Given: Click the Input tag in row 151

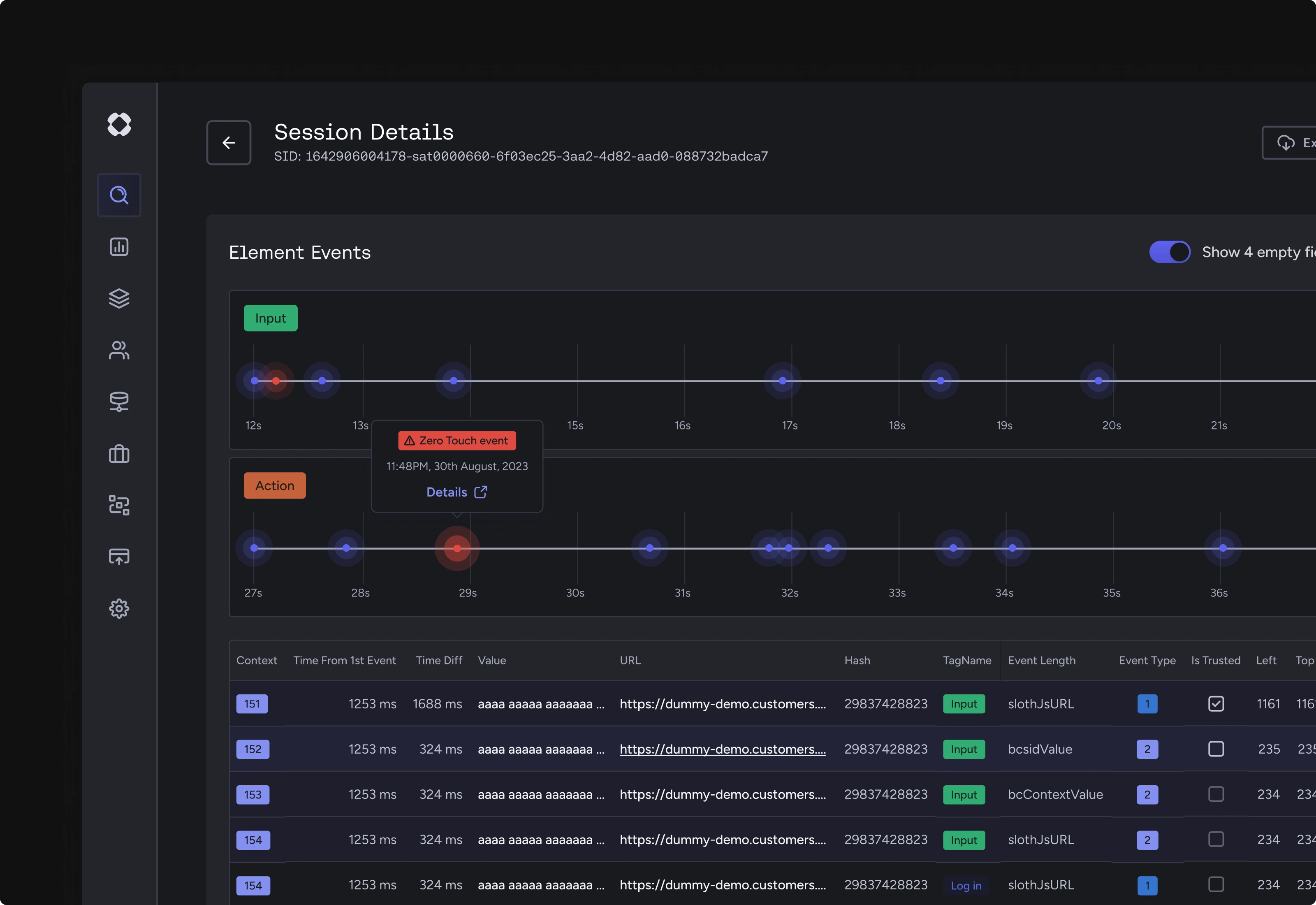Looking at the screenshot, I should point(964,704).
